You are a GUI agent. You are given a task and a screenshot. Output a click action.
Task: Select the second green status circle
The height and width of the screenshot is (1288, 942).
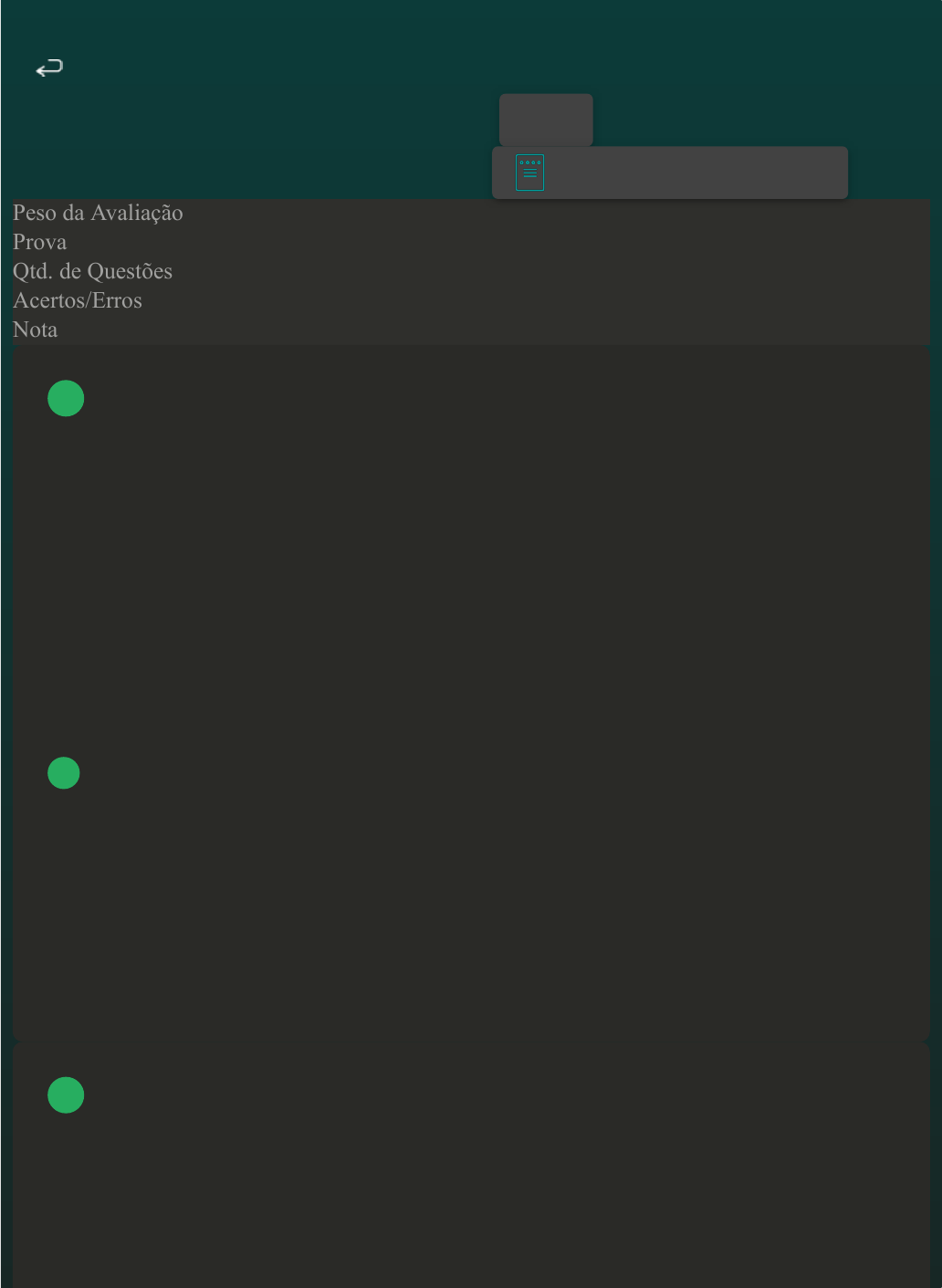[64, 773]
